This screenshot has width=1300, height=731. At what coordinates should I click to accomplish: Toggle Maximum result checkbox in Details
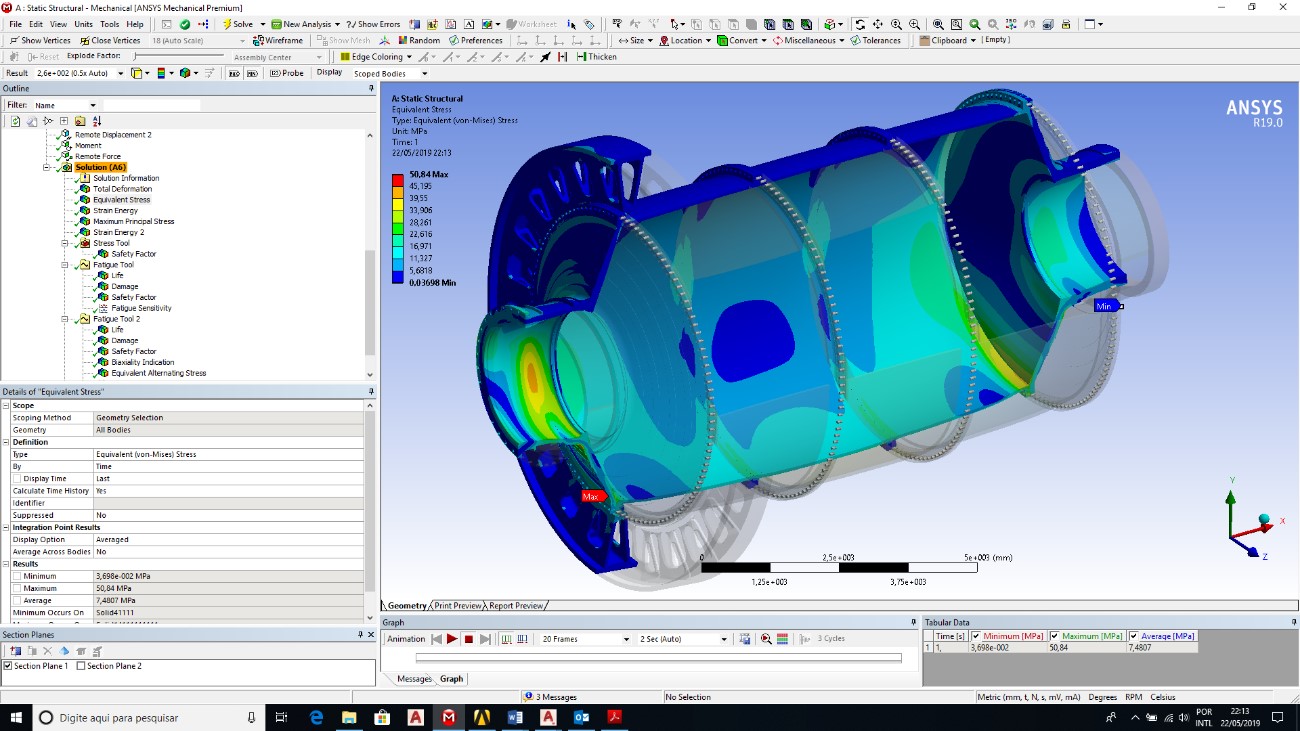16,588
